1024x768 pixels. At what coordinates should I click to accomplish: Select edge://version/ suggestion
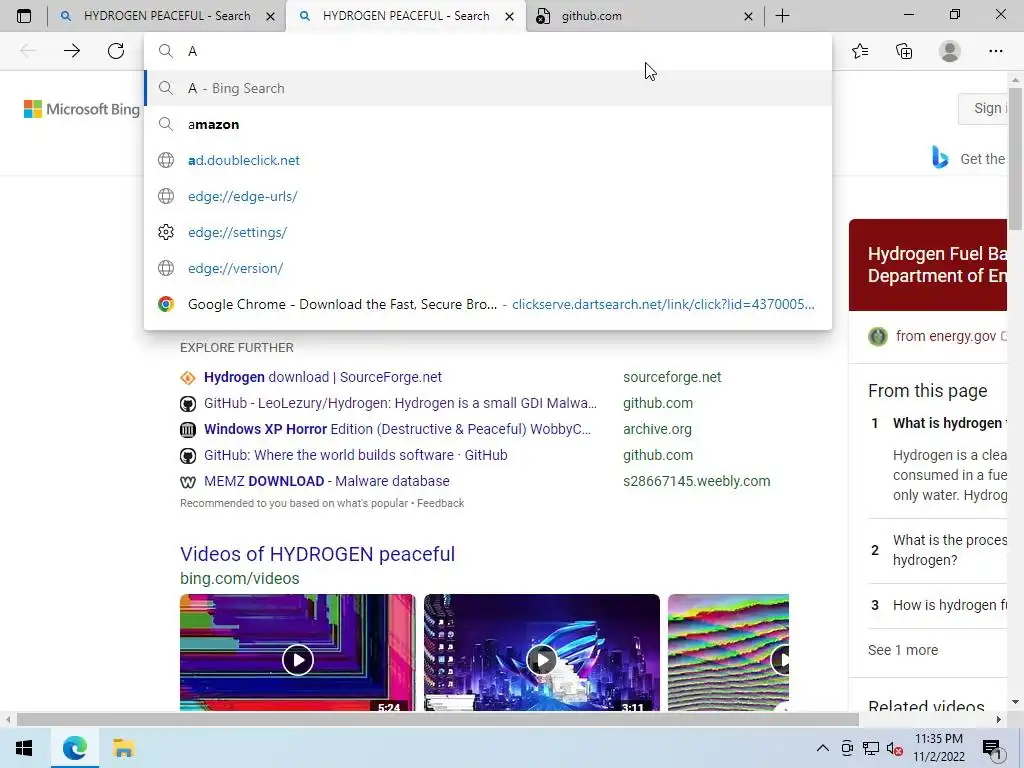(488, 268)
